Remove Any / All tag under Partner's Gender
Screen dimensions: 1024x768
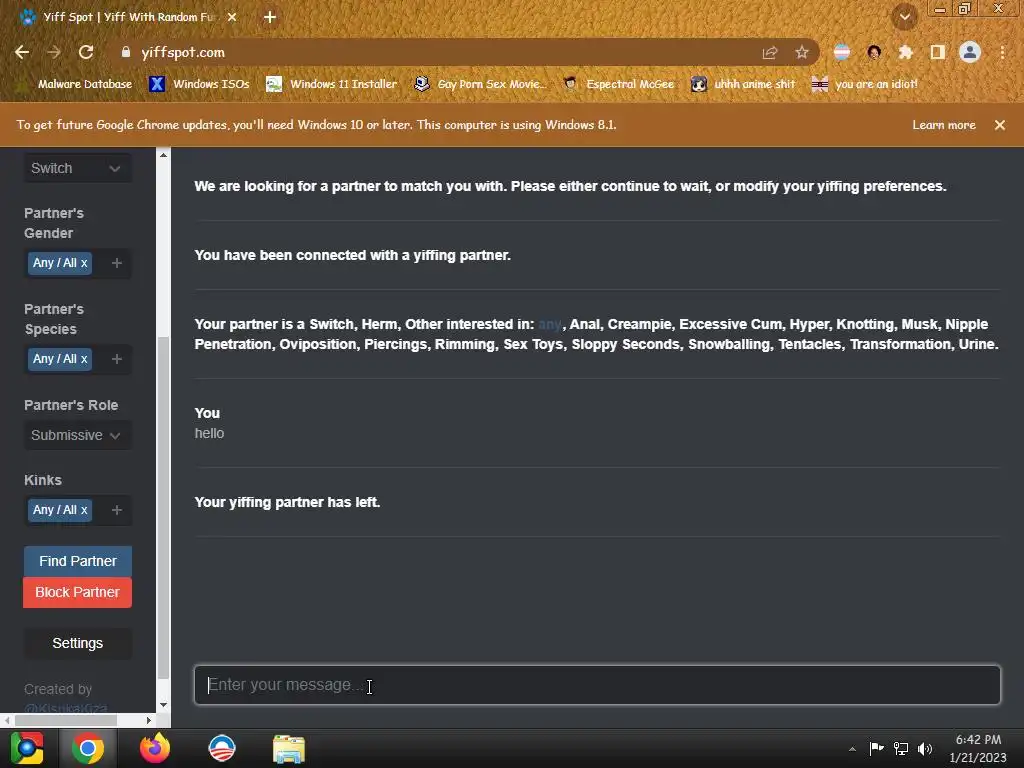pyautogui.click(x=84, y=263)
